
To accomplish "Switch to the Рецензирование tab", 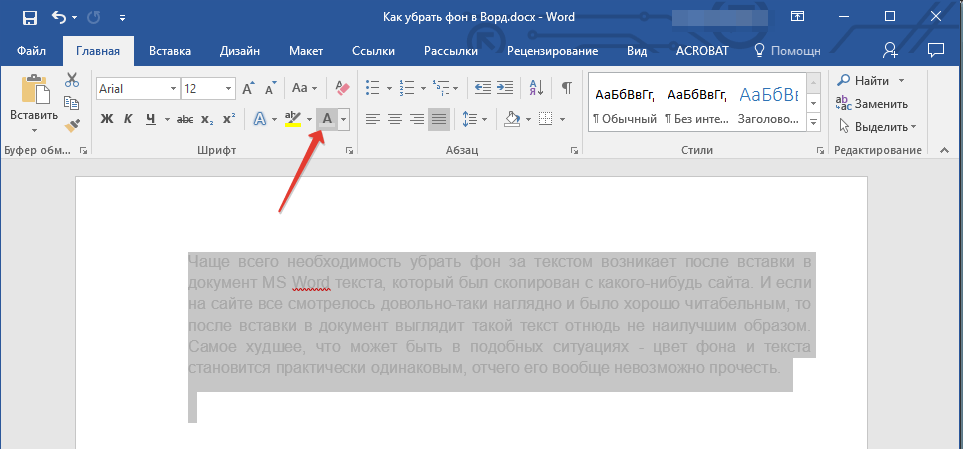I will 552,50.
